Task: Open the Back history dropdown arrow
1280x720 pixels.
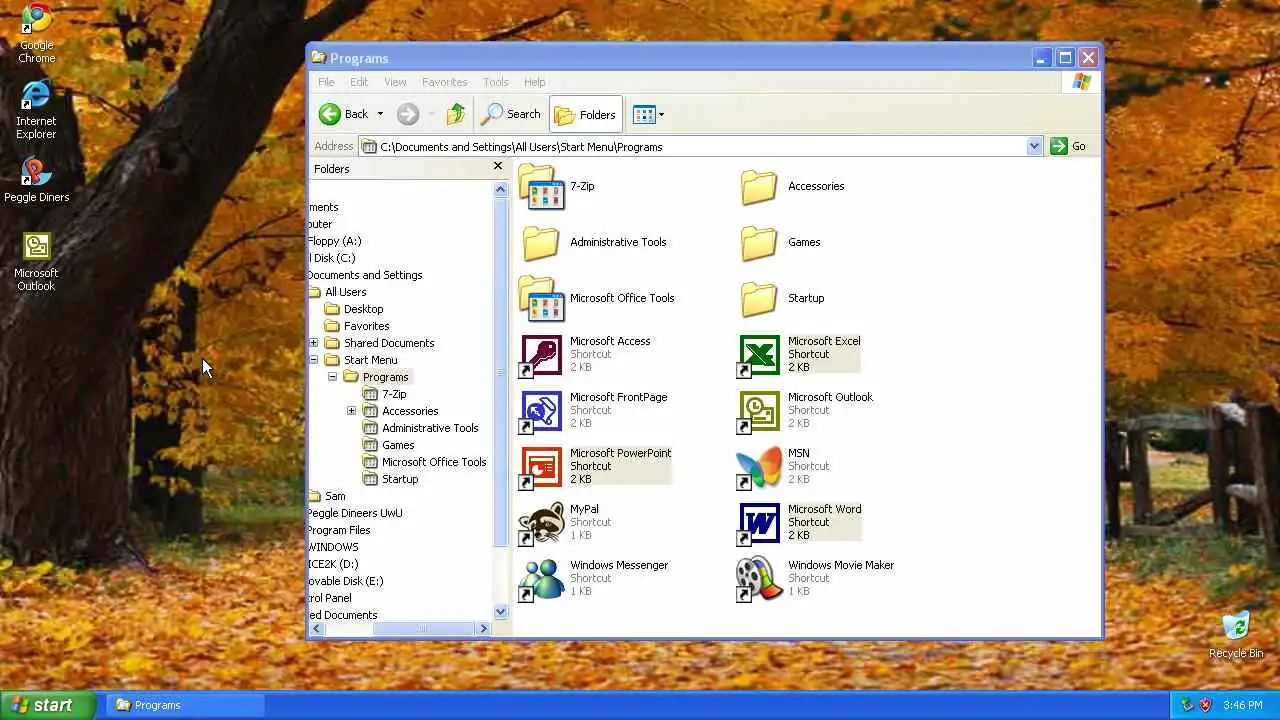Action: coord(380,114)
